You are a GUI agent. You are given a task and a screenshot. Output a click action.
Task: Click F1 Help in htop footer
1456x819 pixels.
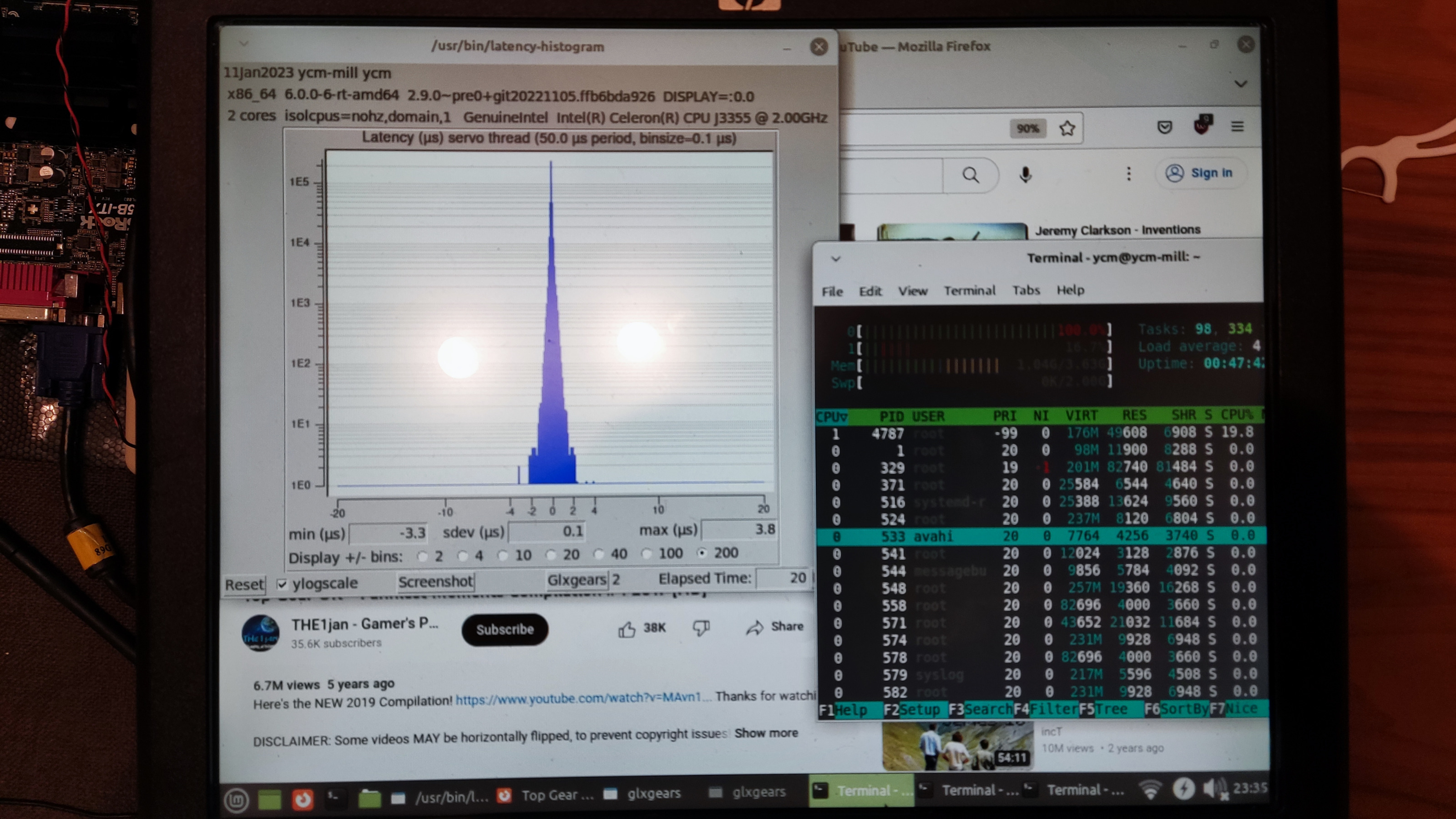843,710
